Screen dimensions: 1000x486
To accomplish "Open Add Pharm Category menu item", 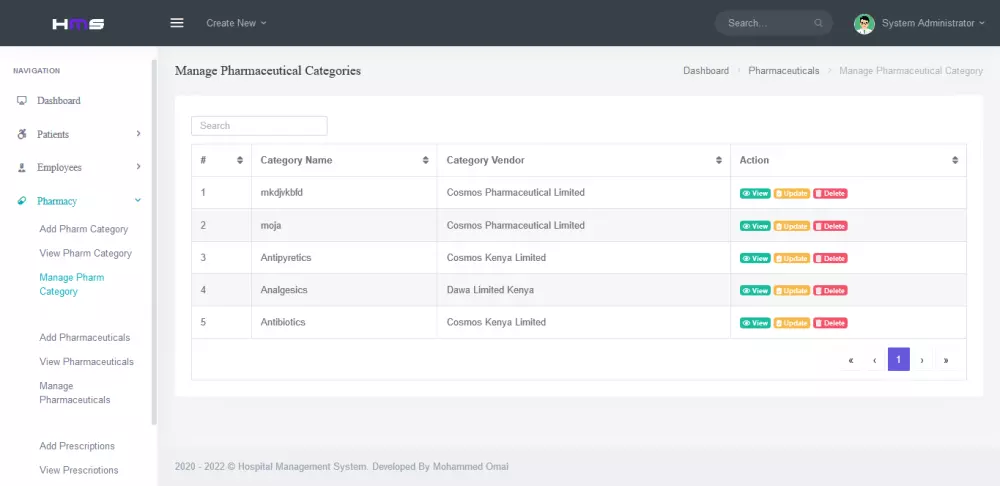I will pos(84,229).
